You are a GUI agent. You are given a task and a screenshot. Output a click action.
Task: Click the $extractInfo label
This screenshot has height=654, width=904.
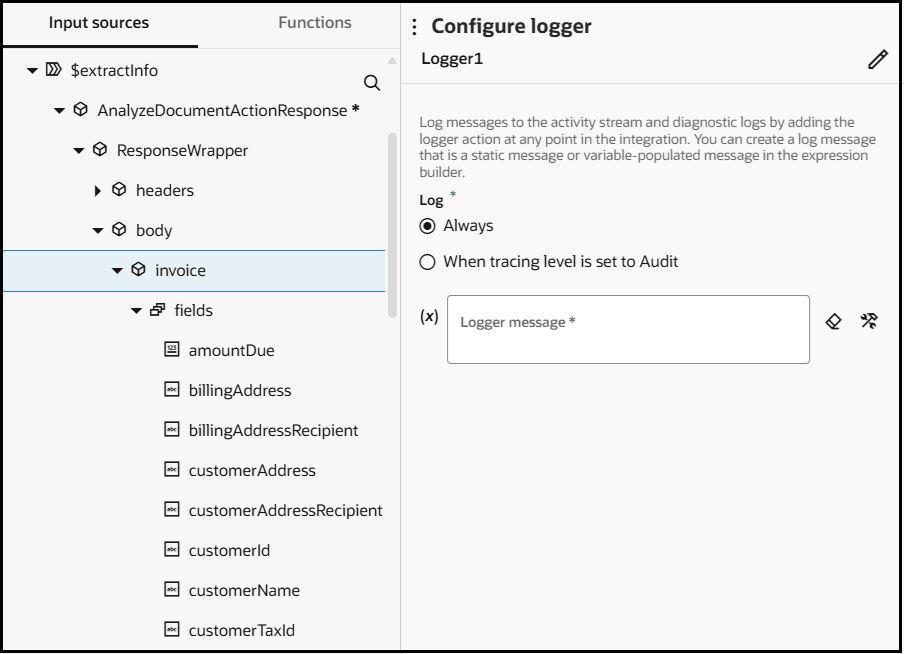click(114, 70)
